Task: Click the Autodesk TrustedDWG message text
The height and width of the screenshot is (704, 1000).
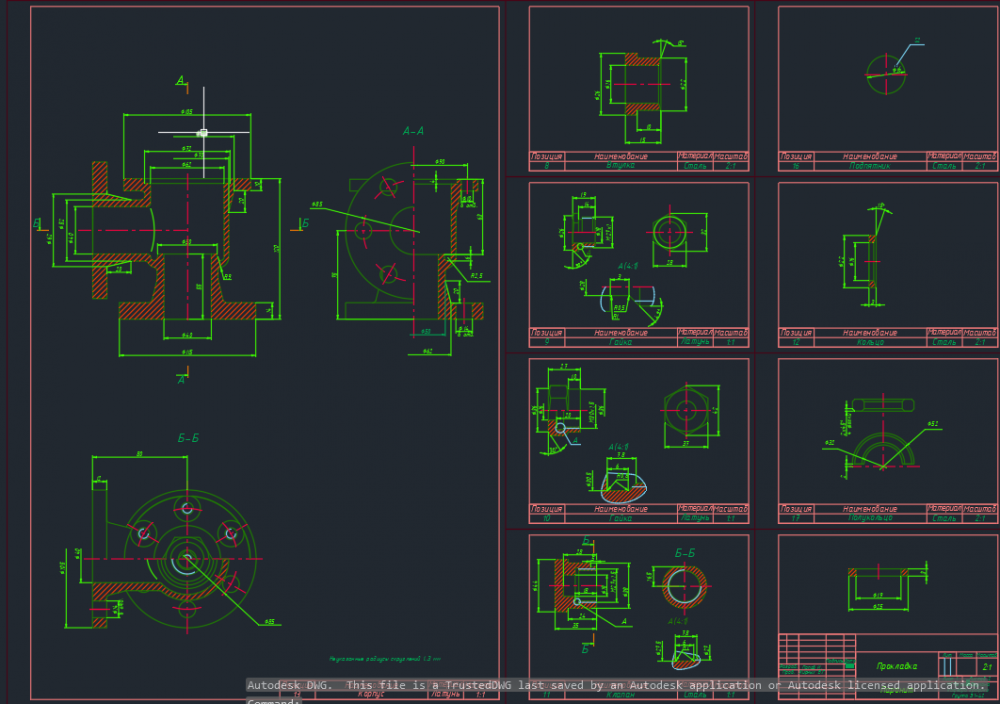Action: (x=615, y=685)
